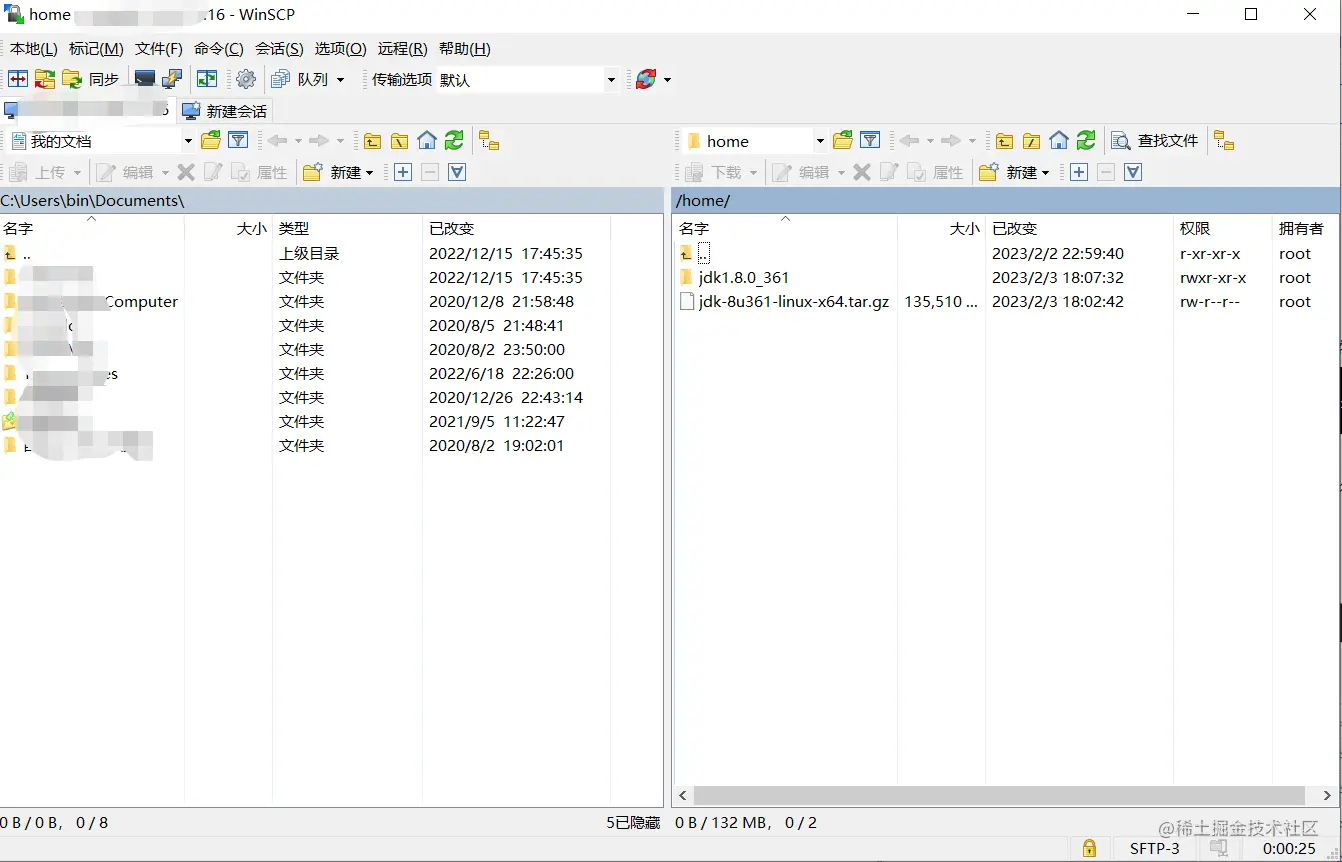The width and height of the screenshot is (1342, 862).
Task: Select the jdk1.8.0_361 folder
Action: [x=744, y=278]
